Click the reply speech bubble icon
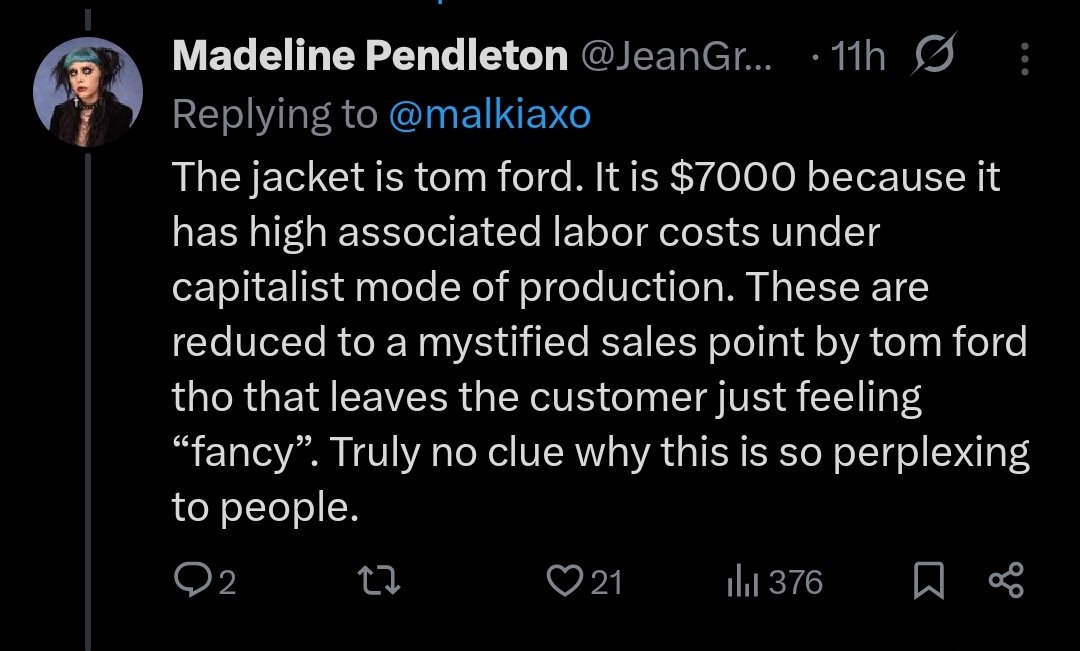 click(190, 581)
